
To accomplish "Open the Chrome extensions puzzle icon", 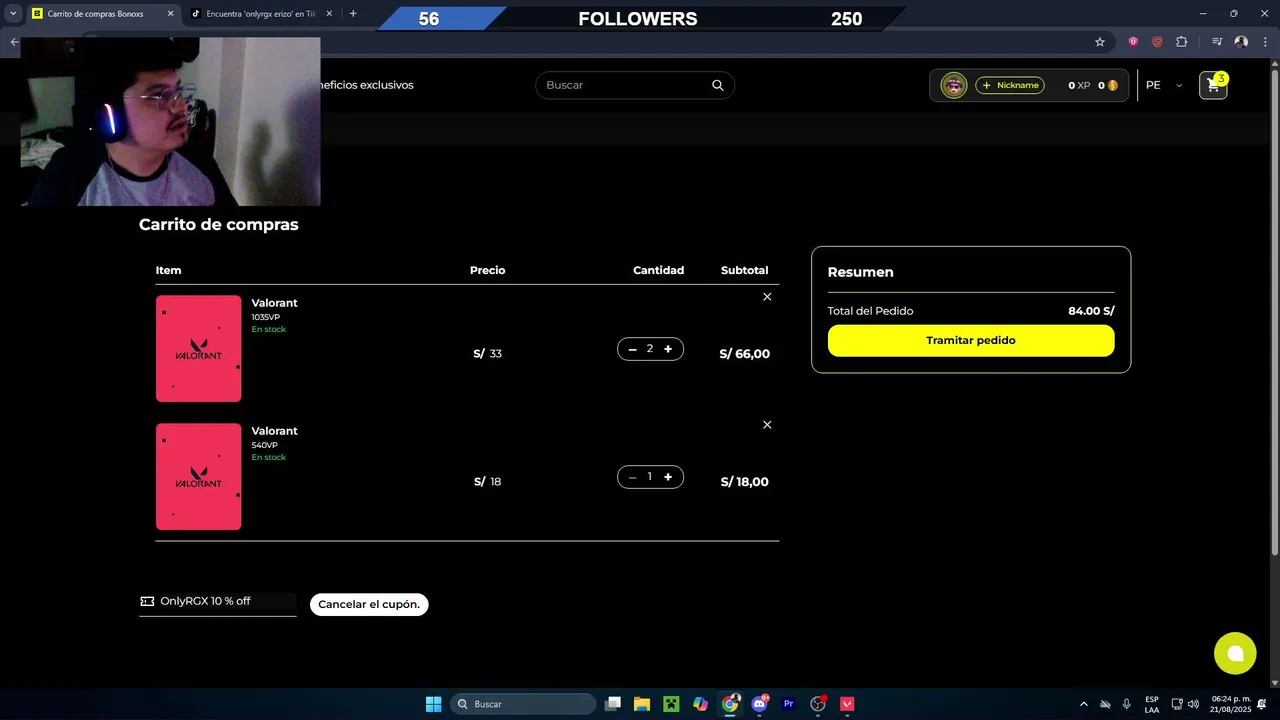I will click(x=1181, y=42).
